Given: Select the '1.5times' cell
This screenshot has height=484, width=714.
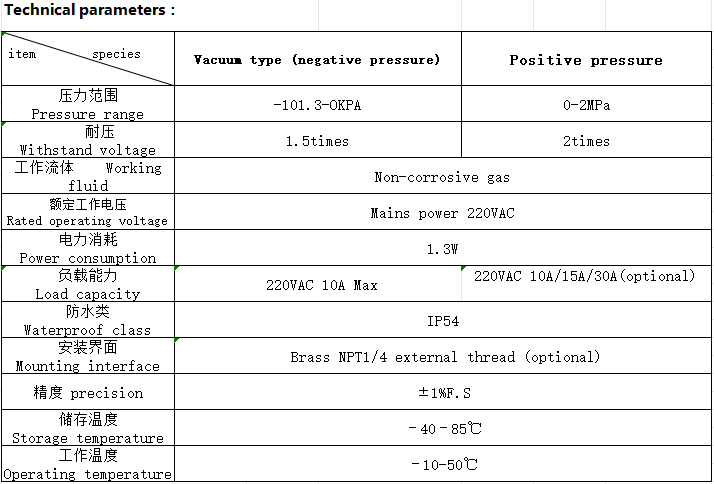Looking at the screenshot, I should point(317,141).
